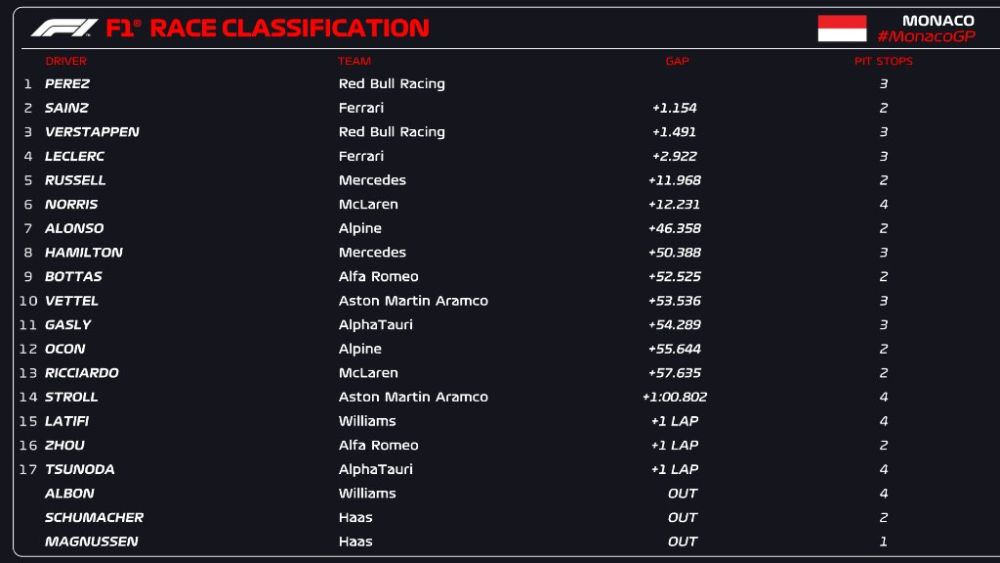Click the MONACO title text

[938, 20]
